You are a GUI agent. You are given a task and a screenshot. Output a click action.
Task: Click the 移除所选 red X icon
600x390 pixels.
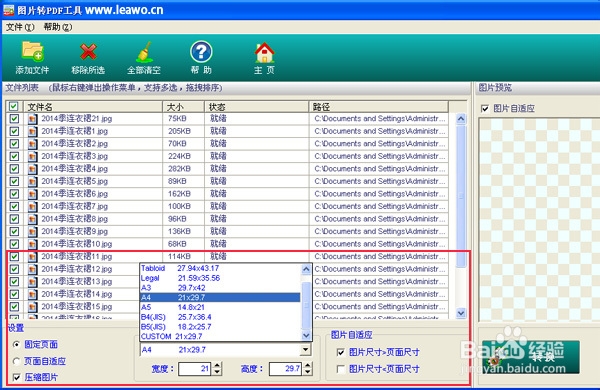click(x=88, y=52)
